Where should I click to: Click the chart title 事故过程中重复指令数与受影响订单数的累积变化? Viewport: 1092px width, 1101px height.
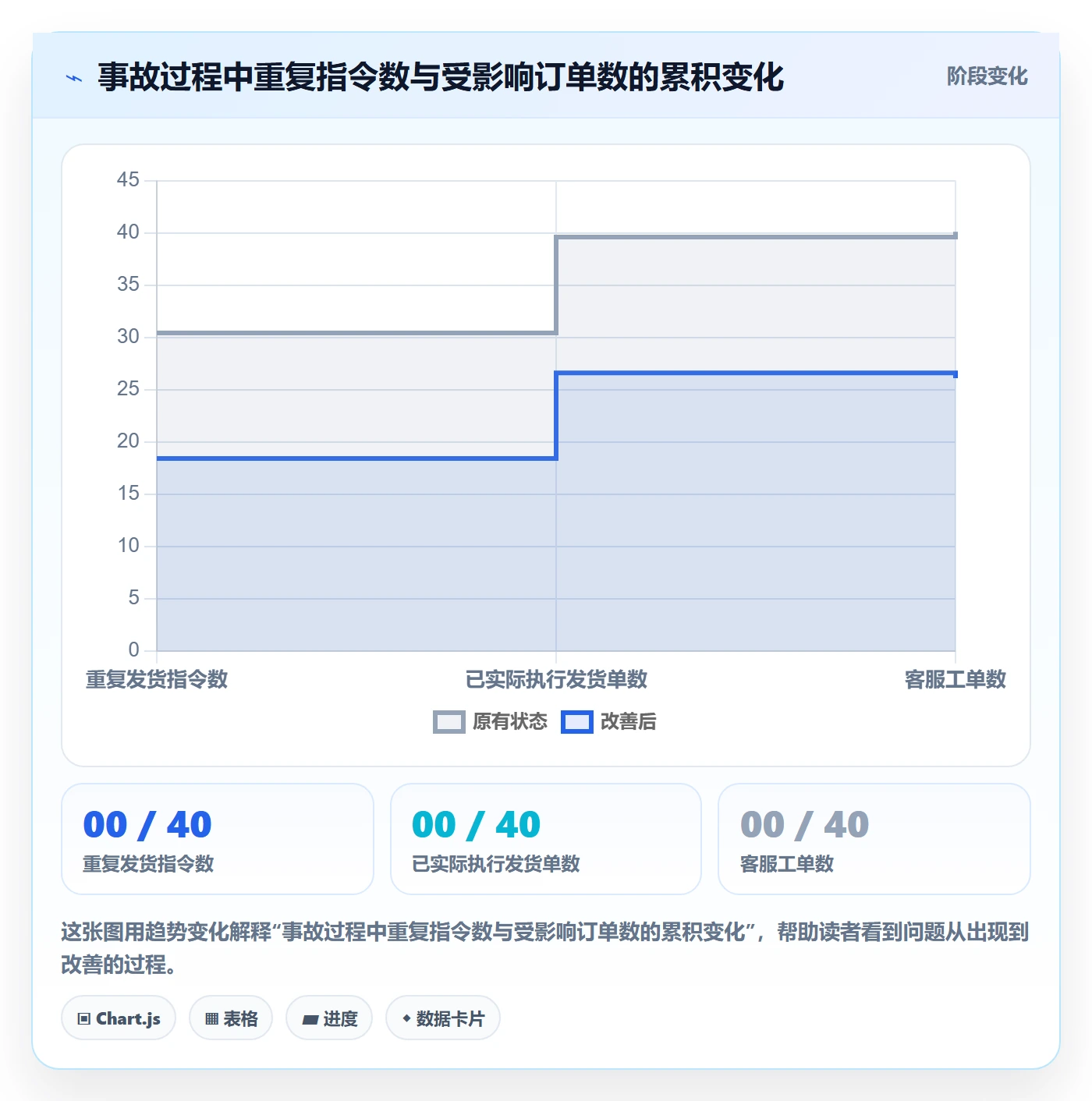(441, 77)
